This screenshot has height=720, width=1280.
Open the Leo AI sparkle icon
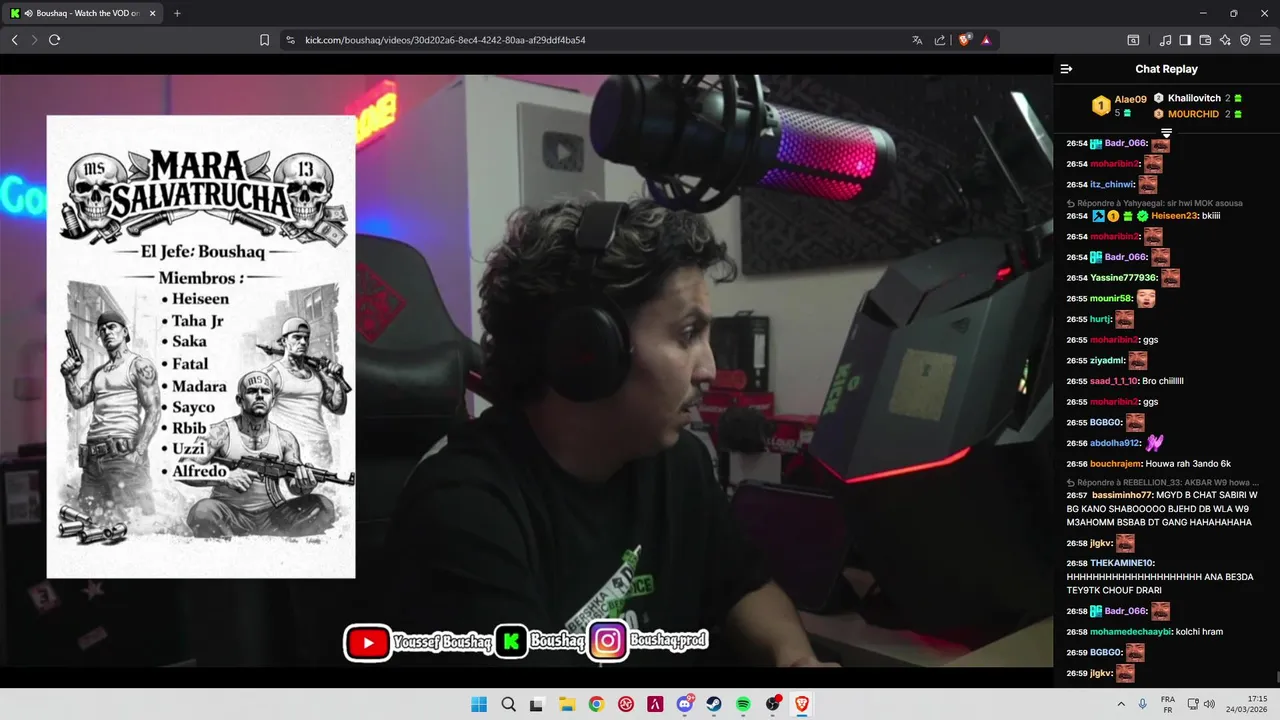click(x=1225, y=40)
